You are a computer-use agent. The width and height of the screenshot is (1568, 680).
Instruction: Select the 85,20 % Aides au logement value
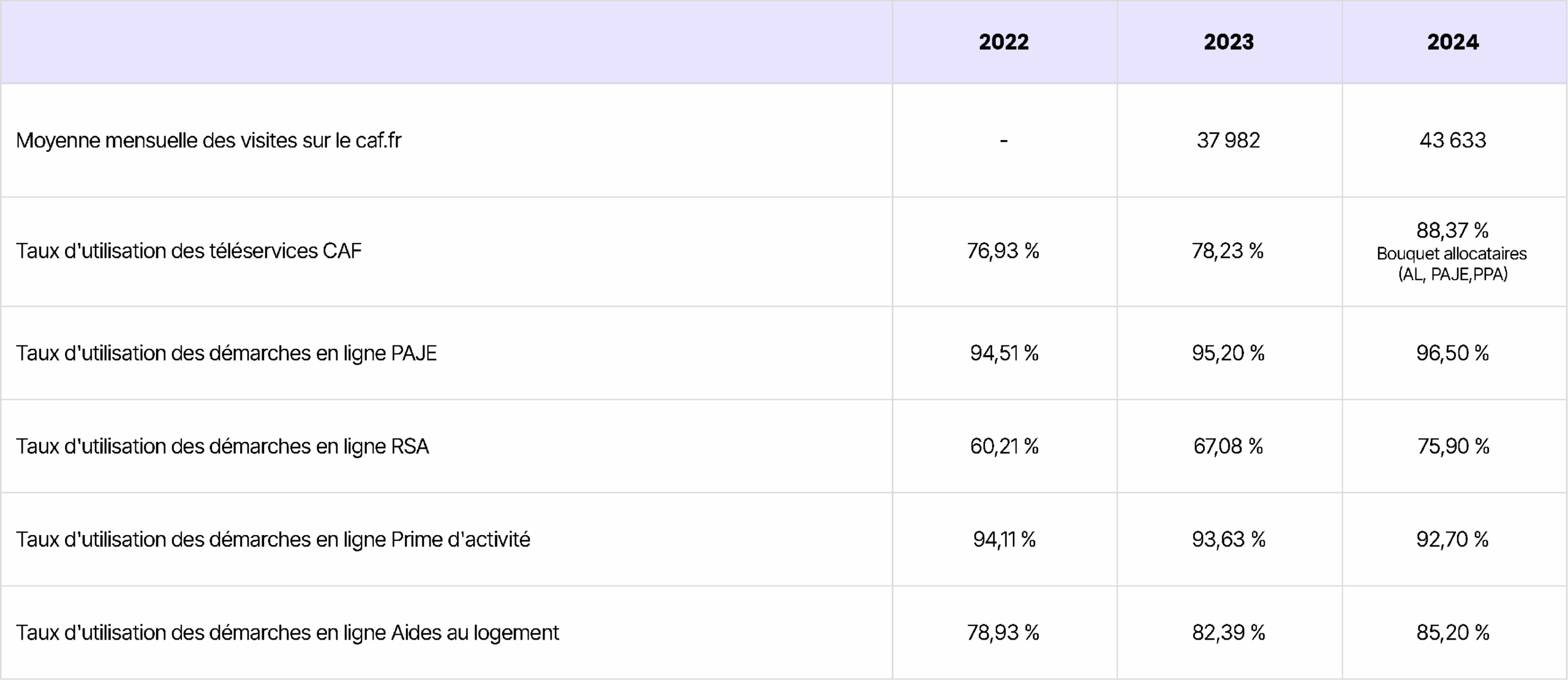click(x=1453, y=632)
